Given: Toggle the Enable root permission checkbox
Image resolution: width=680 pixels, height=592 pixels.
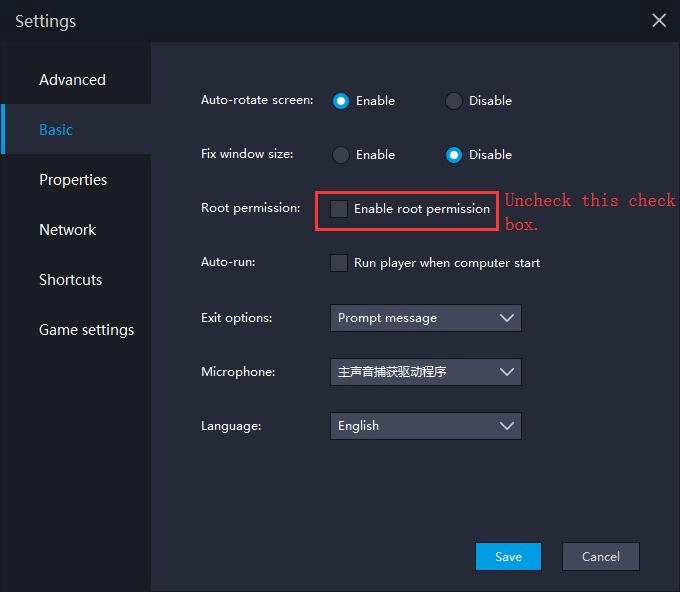Looking at the screenshot, I should tap(340, 209).
